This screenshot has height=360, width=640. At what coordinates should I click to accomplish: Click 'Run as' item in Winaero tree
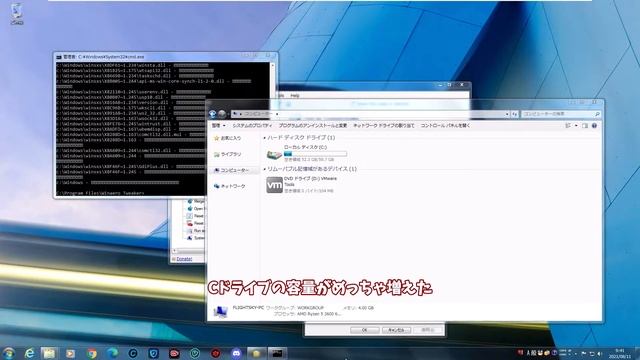coord(195,231)
